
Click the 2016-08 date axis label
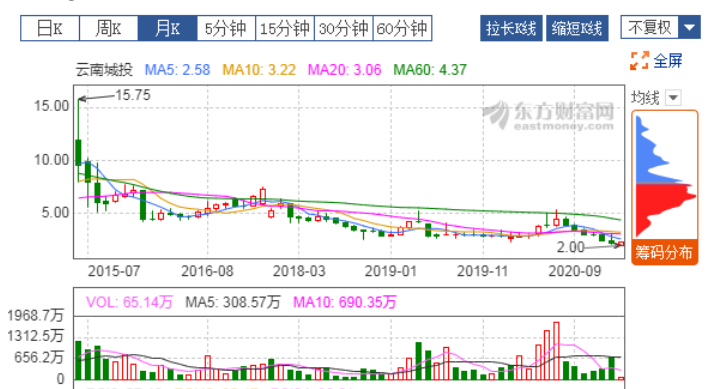[x=207, y=271]
